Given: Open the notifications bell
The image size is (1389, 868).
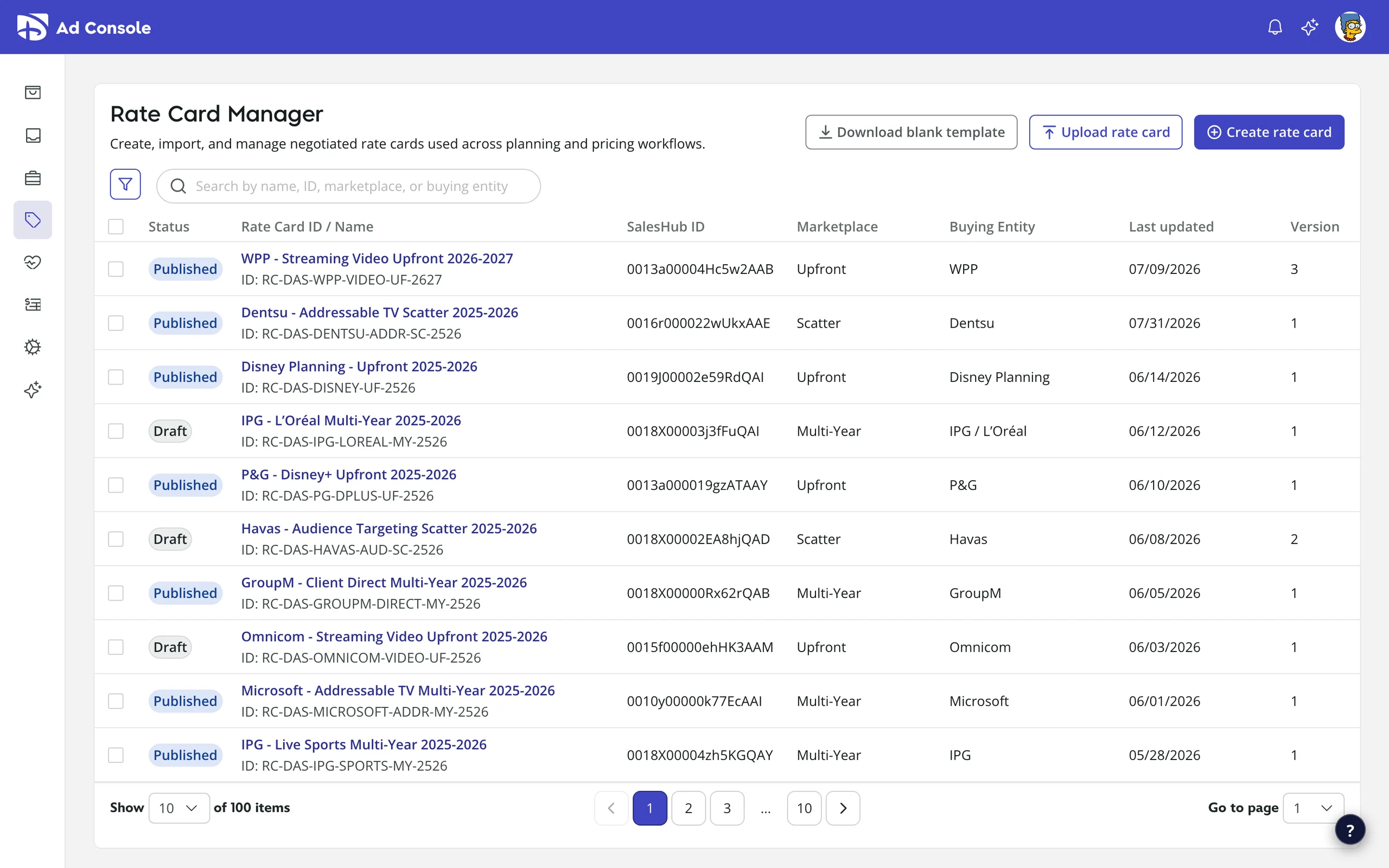Looking at the screenshot, I should tap(1275, 27).
